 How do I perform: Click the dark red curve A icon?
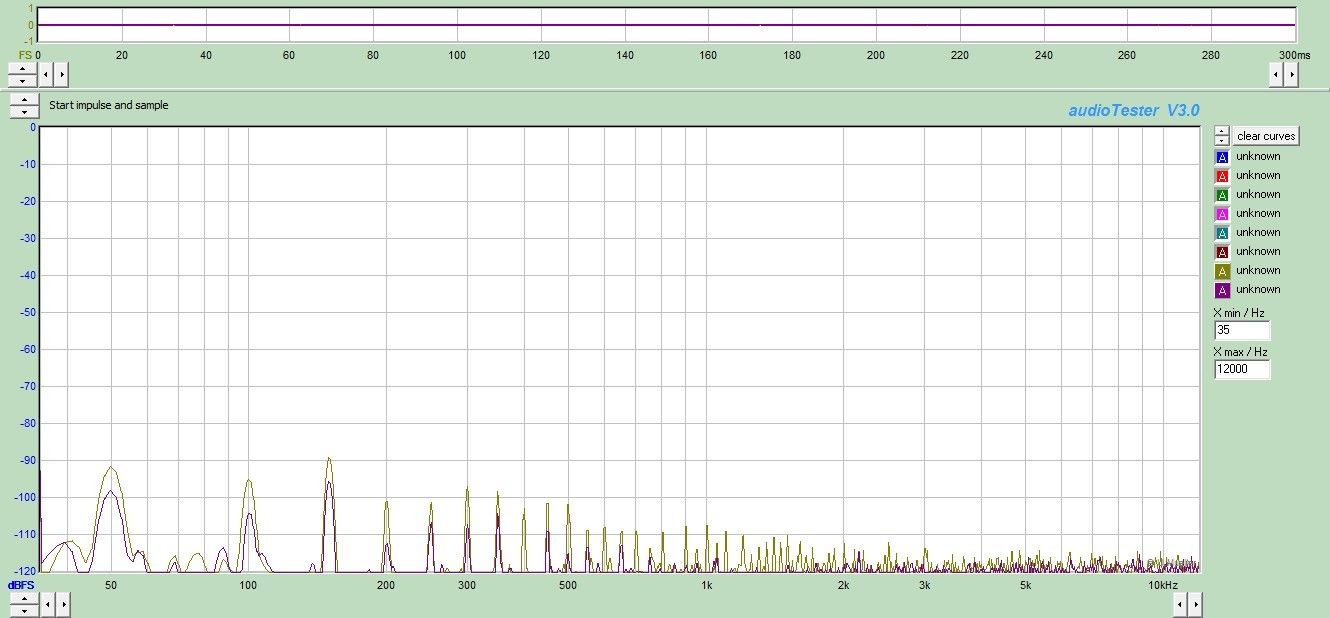[x=1222, y=252]
